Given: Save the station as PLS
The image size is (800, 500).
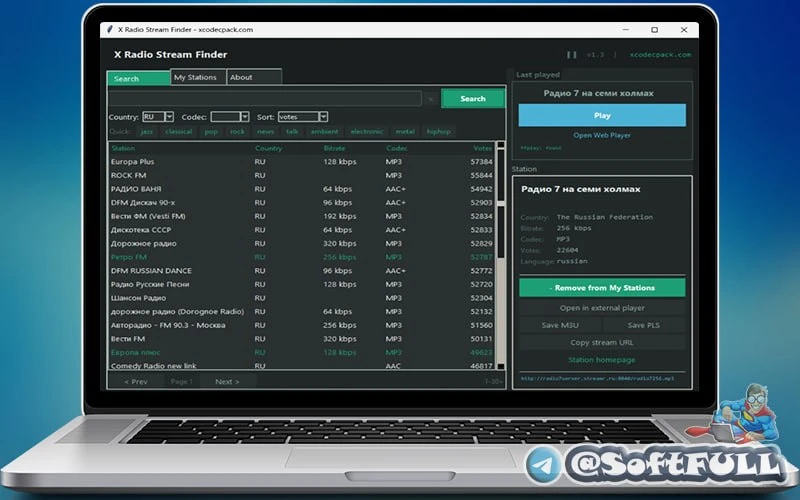Looking at the screenshot, I should (x=644, y=325).
